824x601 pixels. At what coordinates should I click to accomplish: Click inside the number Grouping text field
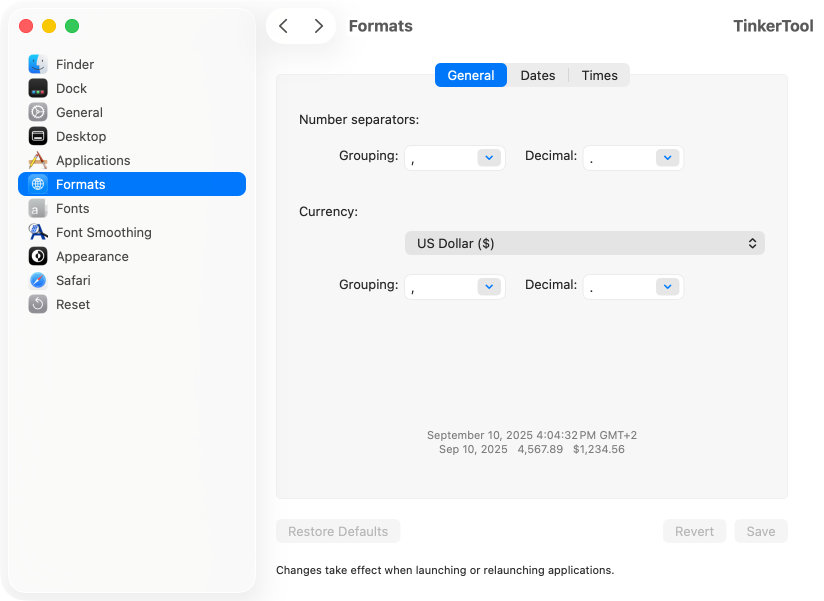pos(440,157)
